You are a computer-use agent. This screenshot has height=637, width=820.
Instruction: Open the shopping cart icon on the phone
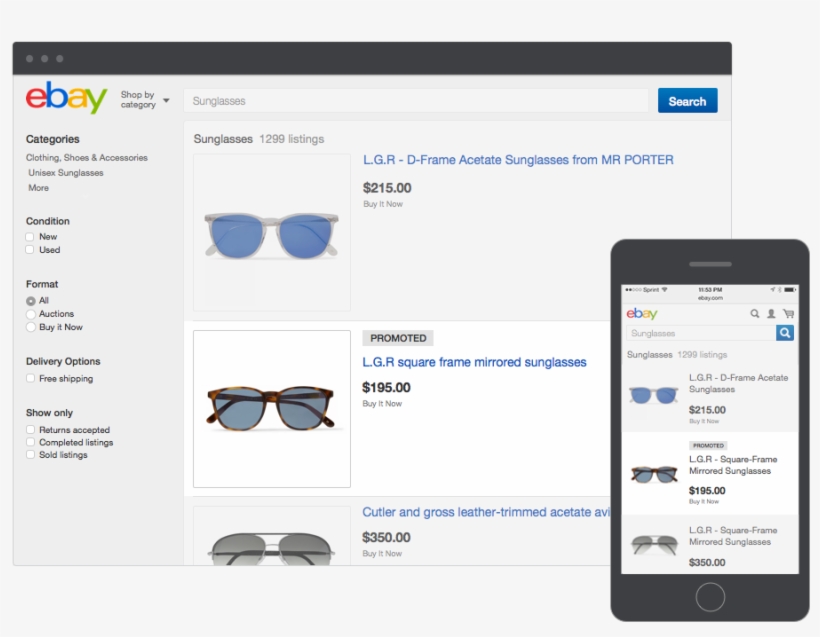789,313
